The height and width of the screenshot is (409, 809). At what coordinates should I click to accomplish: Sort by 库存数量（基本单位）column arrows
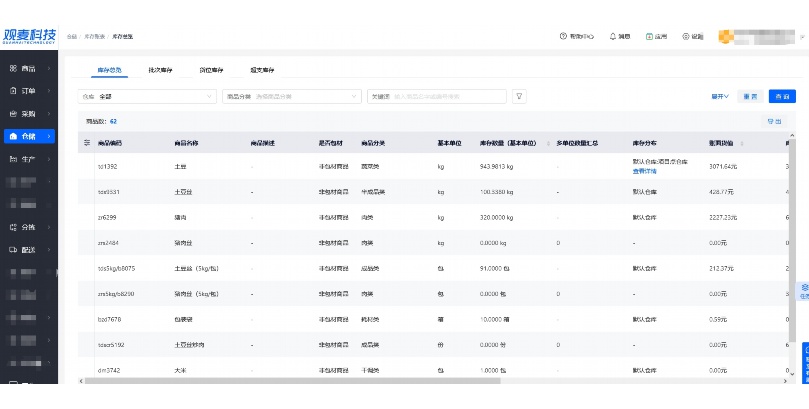point(548,143)
